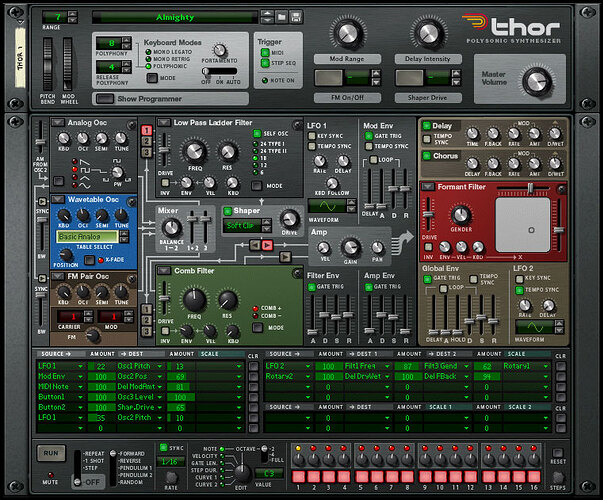Click the Delay TIME knob
The height and width of the screenshot is (500, 603).
click(x=472, y=134)
